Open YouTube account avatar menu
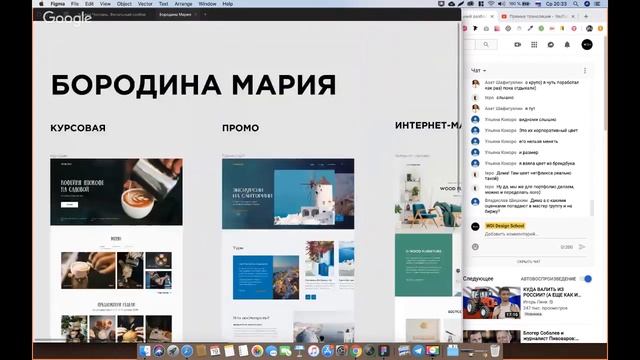The image size is (640, 360). click(x=587, y=44)
